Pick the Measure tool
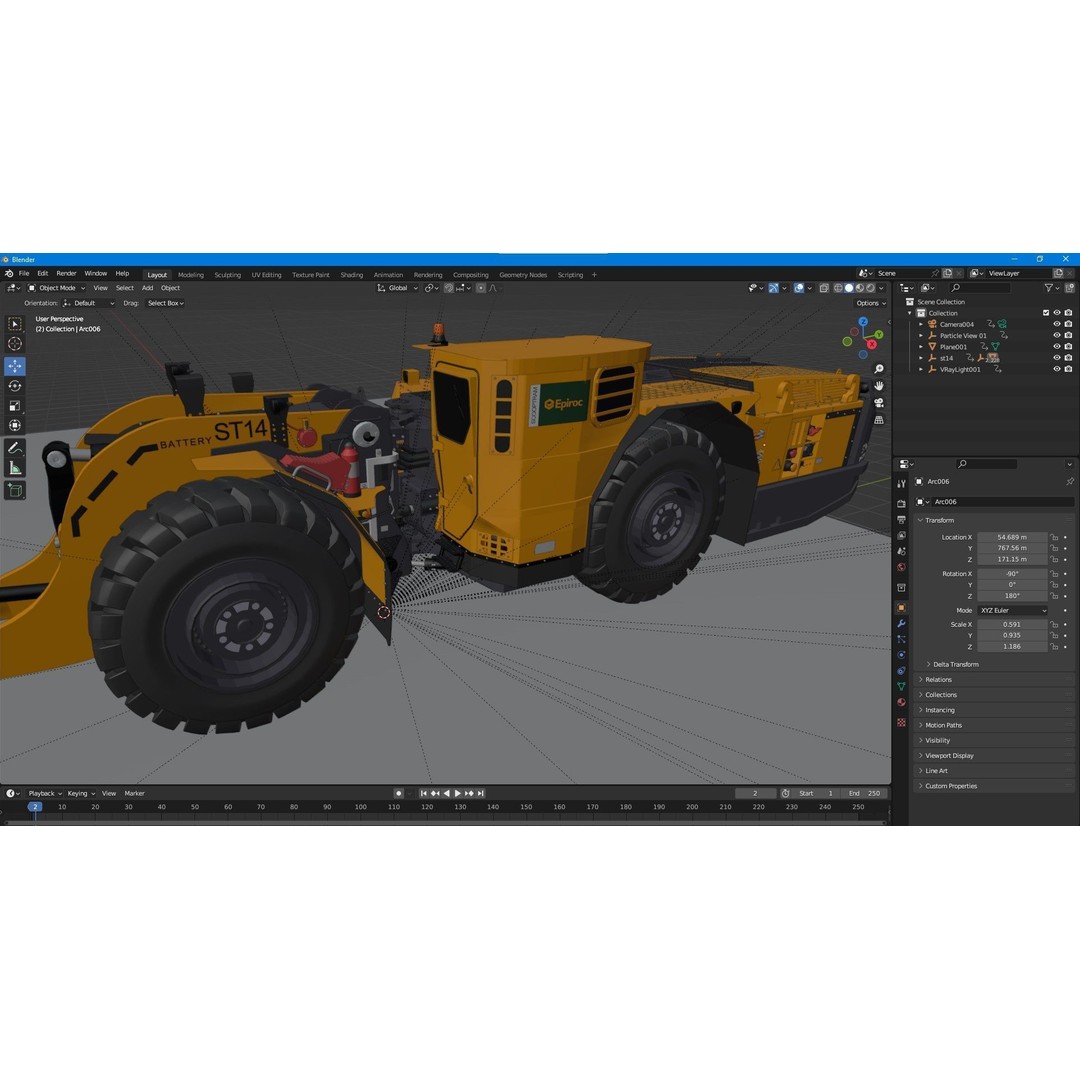Image resolution: width=1080 pixels, height=1080 pixels. (14, 468)
